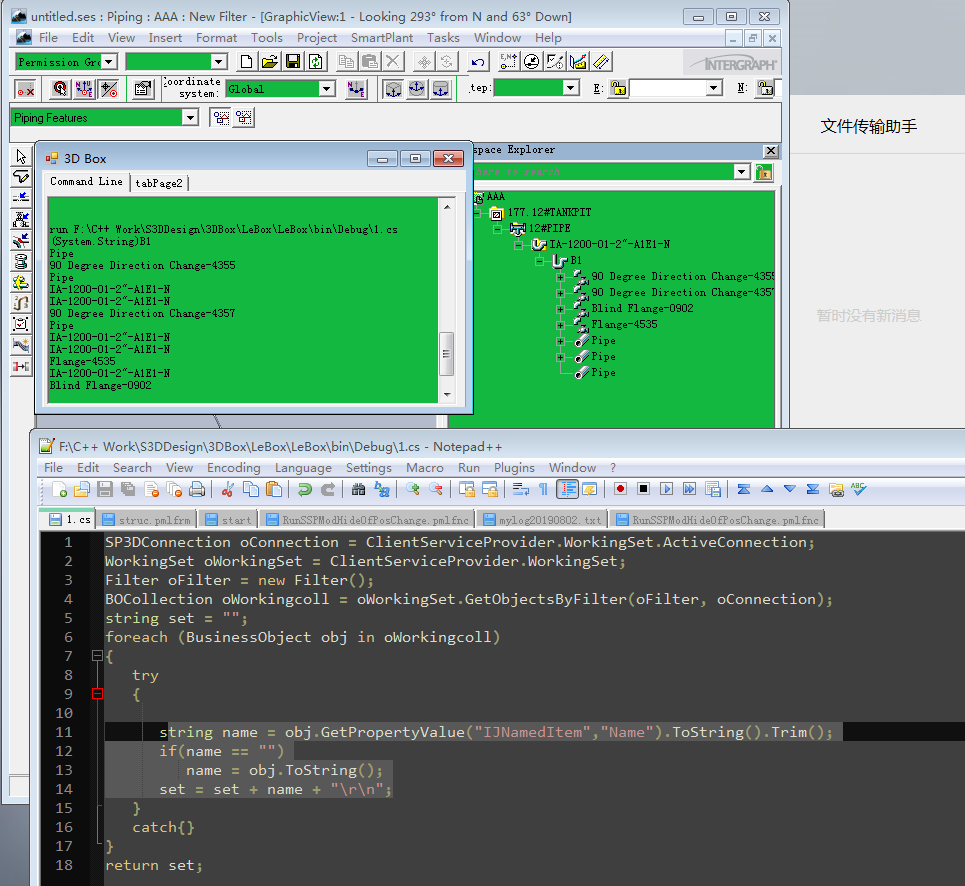Click the Refresh Workspace icon
The height and width of the screenshot is (886, 965).
tap(316, 62)
